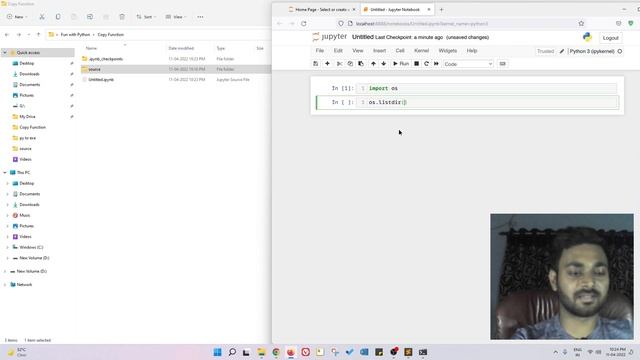Insert a cell below with the plus icon
Screen dimensions: 640x360
pos(327,64)
